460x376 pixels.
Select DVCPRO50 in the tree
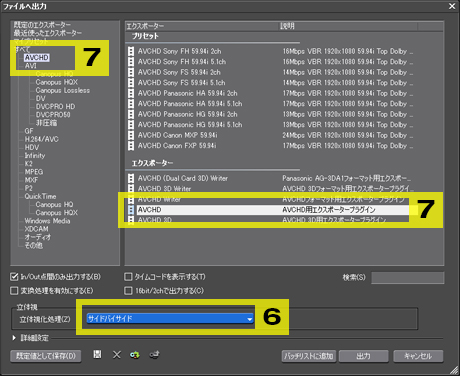(x=53, y=115)
